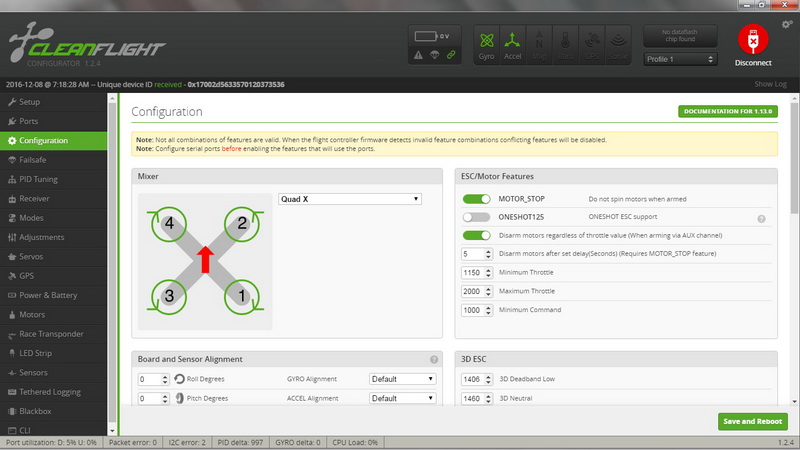This screenshot has width=800, height=450.
Task: Click the parachute failsafe status icon
Action: pyautogui.click(x=435, y=55)
